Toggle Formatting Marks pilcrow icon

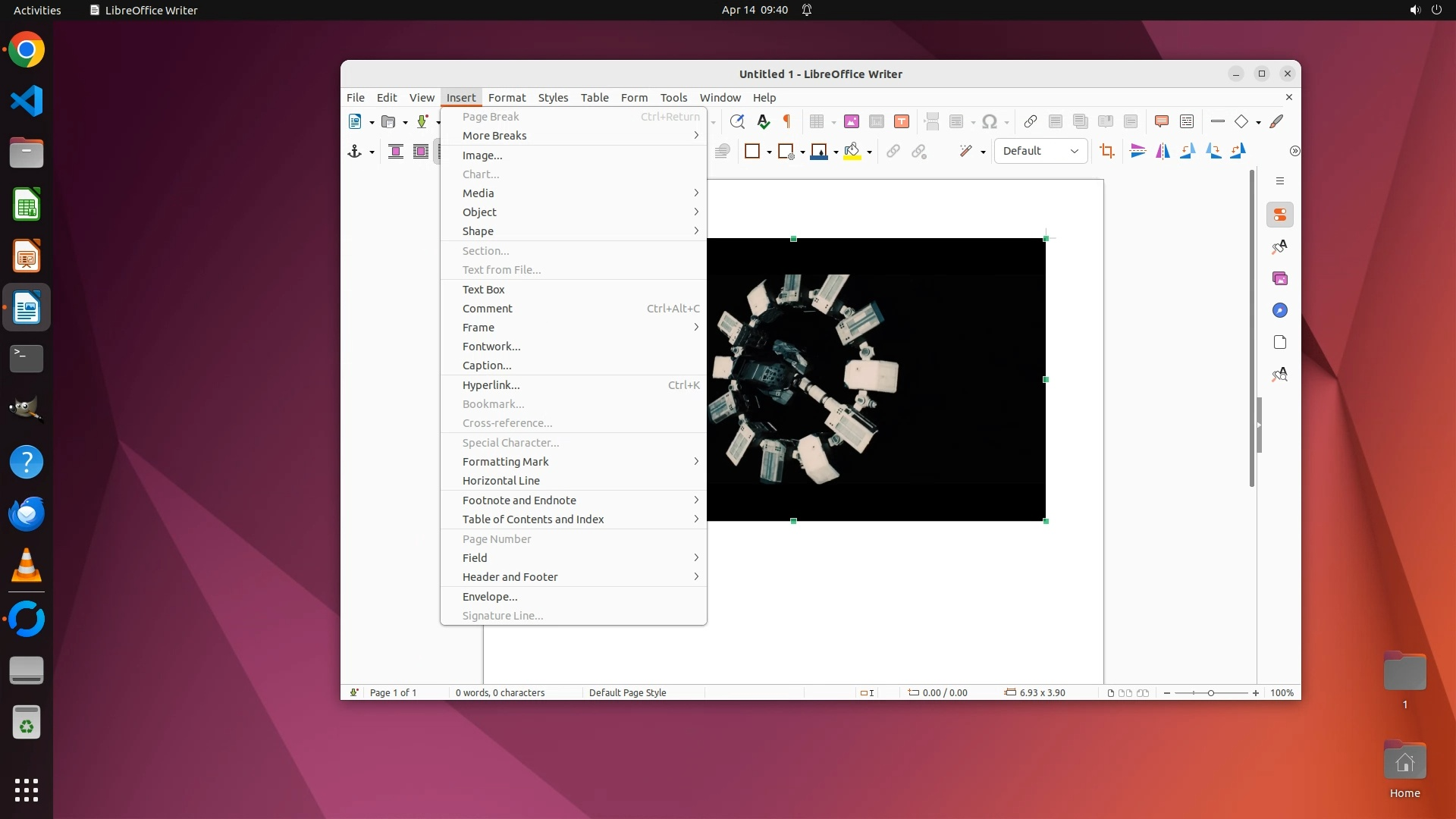pos(787,121)
